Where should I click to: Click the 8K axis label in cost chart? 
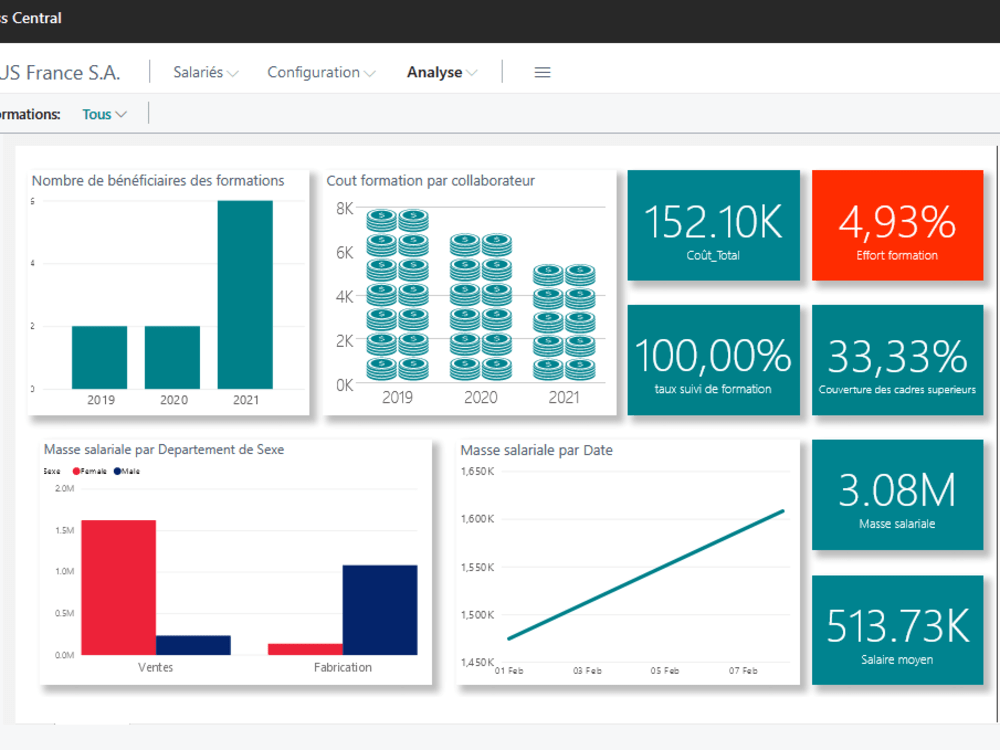coord(344,209)
